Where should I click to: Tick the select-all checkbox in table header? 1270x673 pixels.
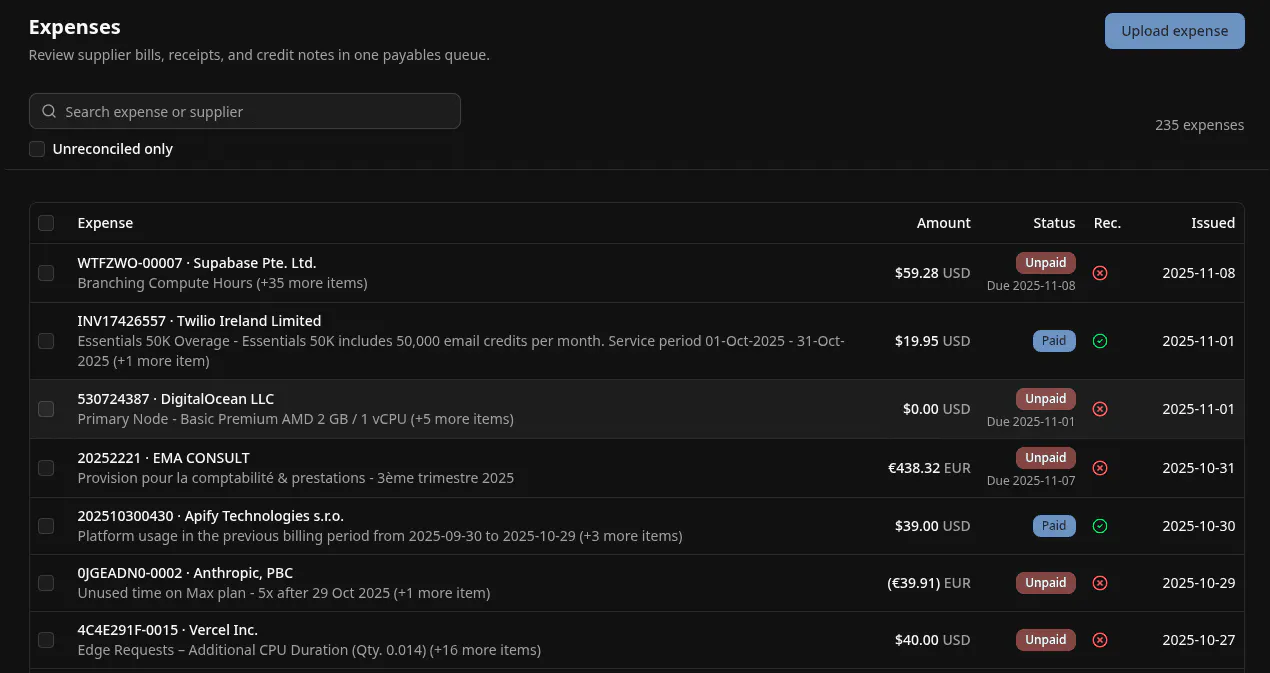click(46, 223)
